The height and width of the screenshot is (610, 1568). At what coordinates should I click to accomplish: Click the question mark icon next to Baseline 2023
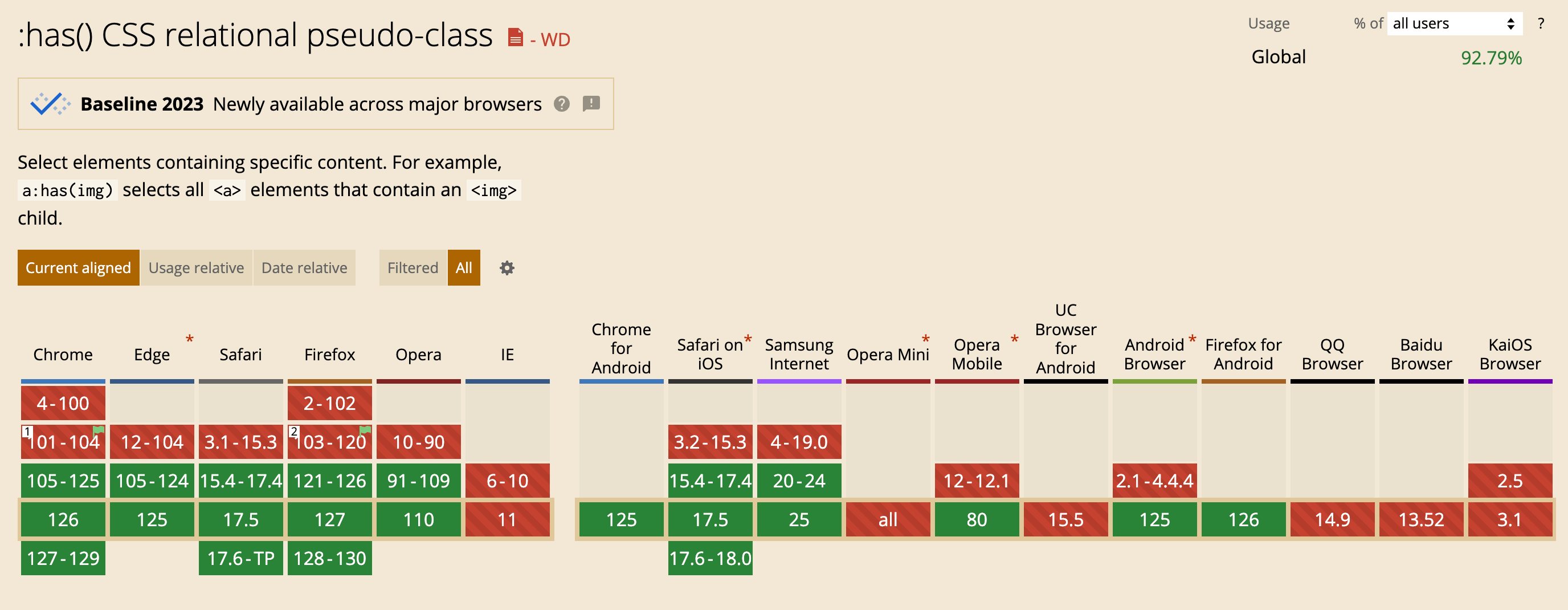562,104
